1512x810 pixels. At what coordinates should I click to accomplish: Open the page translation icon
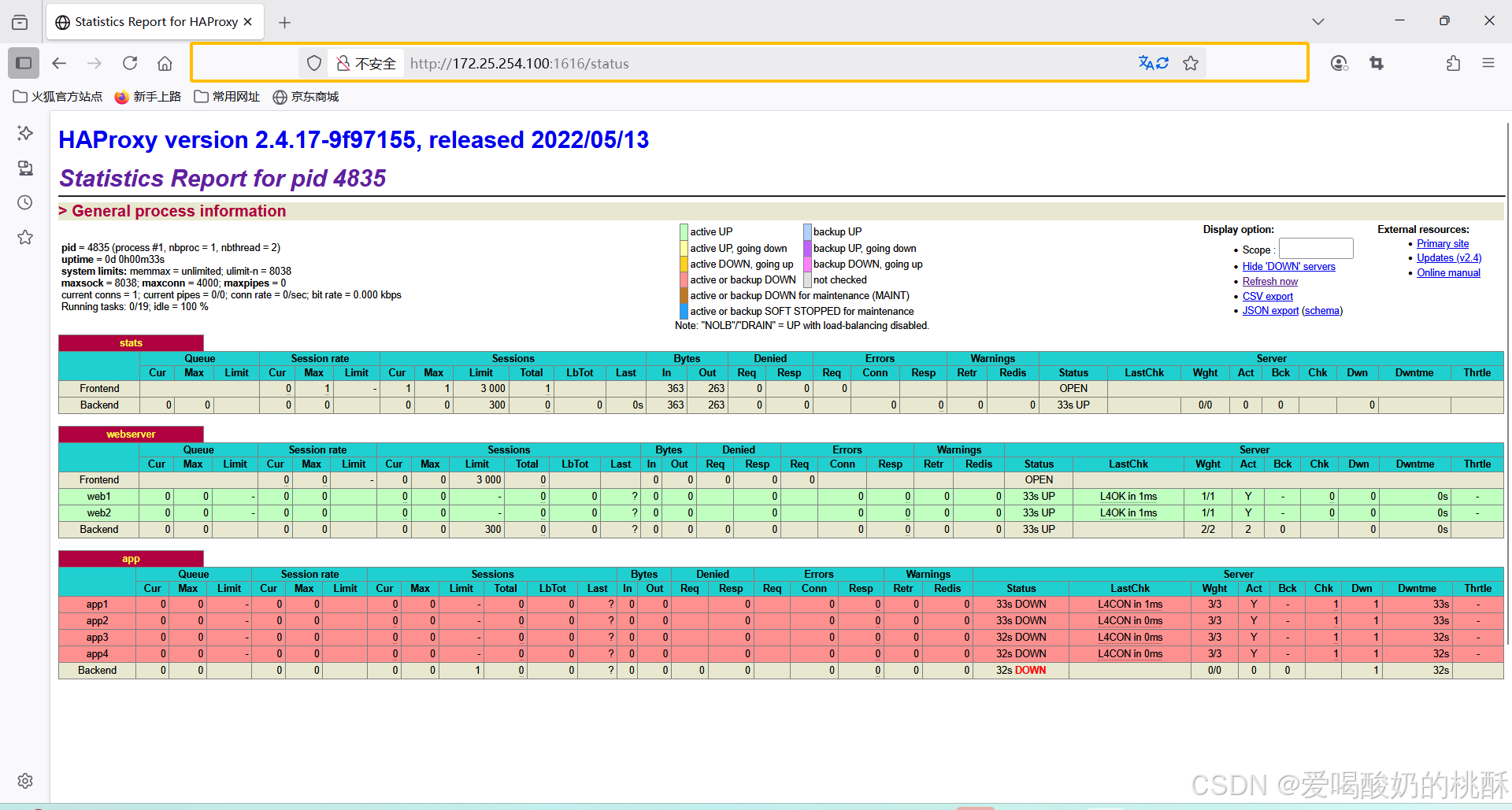pyautogui.click(x=1154, y=63)
